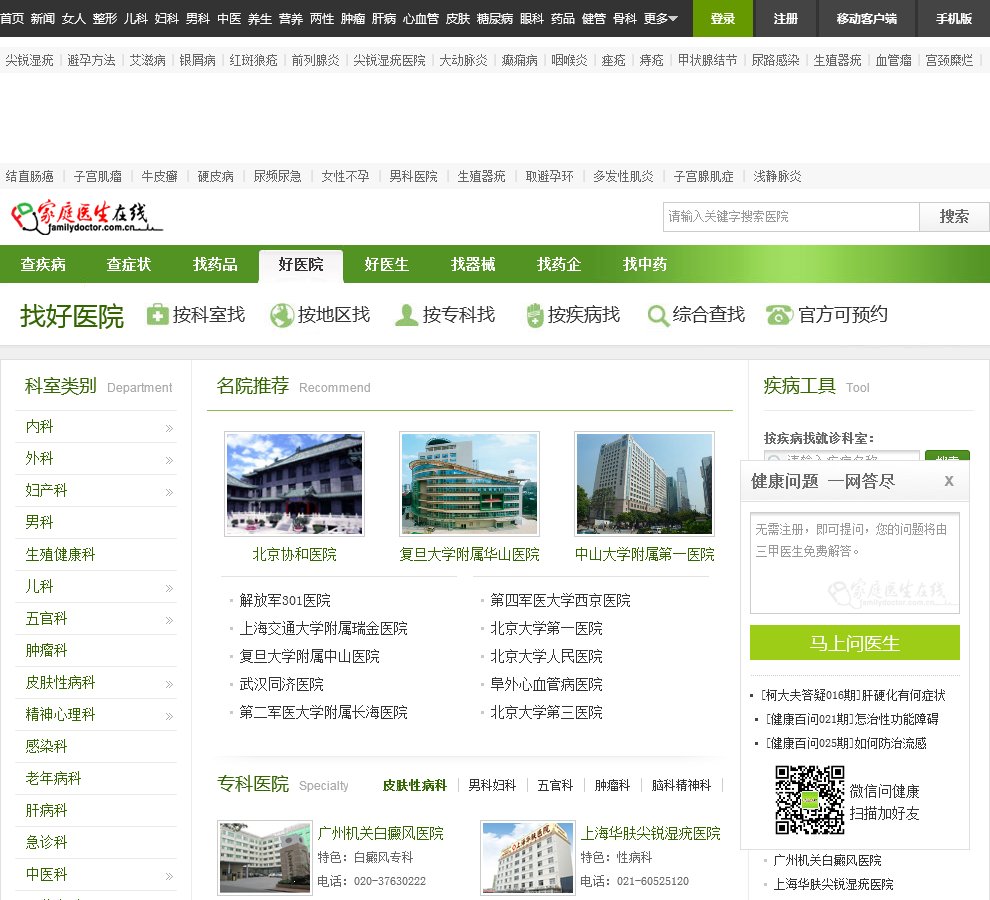Open the 甲状腺结节 topic link
This screenshot has width=990, height=900.
pyautogui.click(x=707, y=61)
